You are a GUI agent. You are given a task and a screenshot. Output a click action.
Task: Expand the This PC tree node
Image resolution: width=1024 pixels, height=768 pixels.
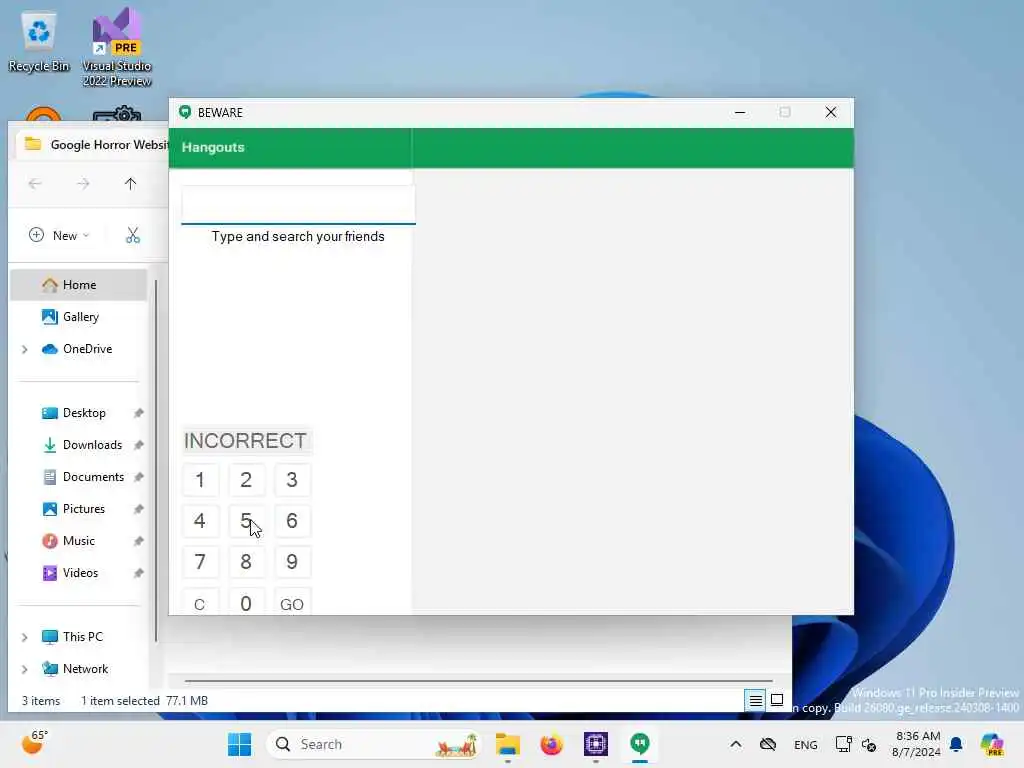[x=25, y=637]
